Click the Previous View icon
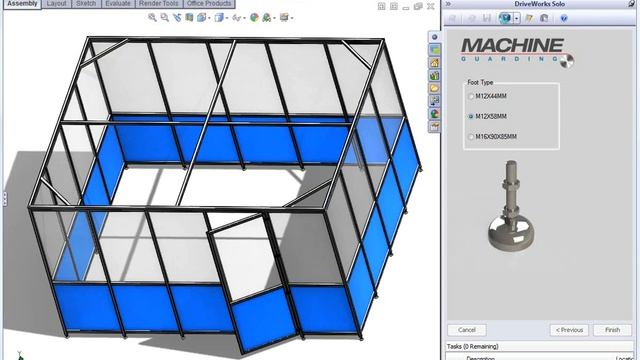The height and width of the screenshot is (360, 640). (177, 18)
